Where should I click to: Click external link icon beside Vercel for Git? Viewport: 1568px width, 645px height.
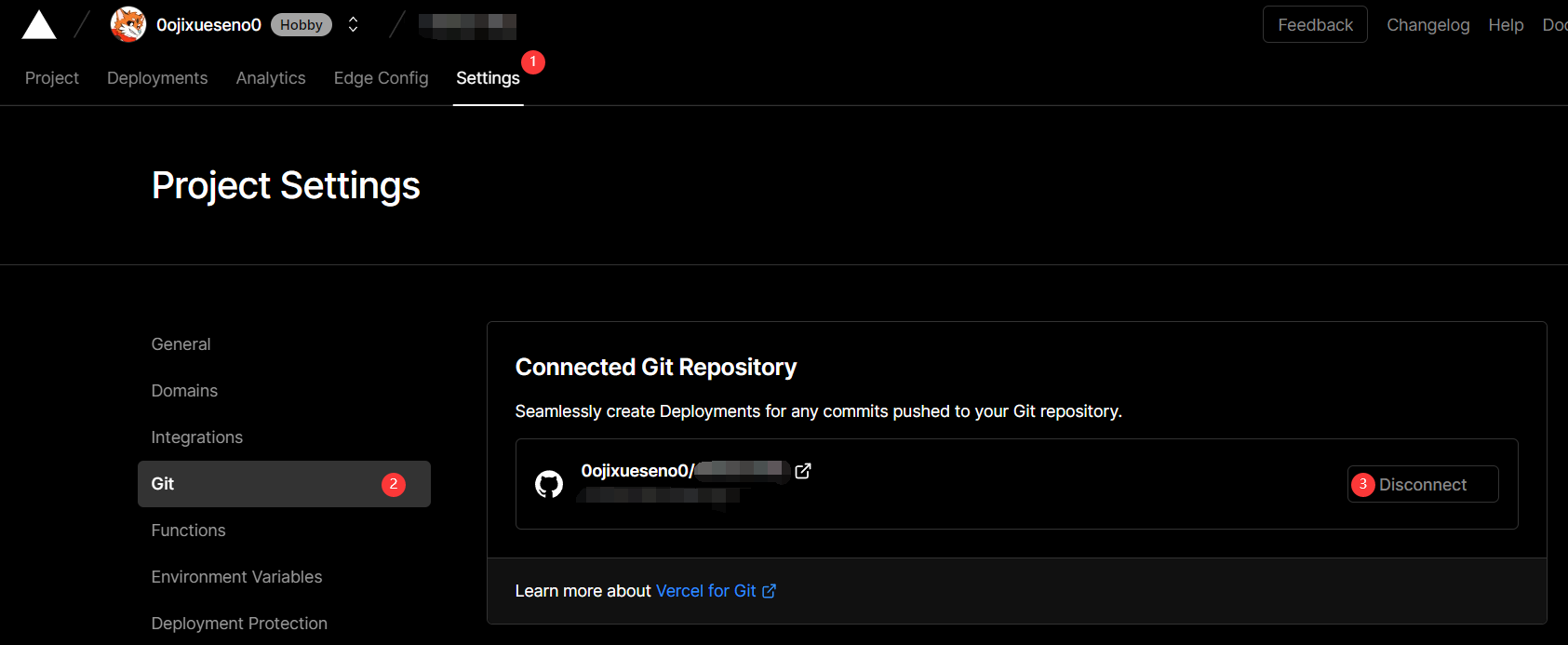pyautogui.click(x=769, y=591)
